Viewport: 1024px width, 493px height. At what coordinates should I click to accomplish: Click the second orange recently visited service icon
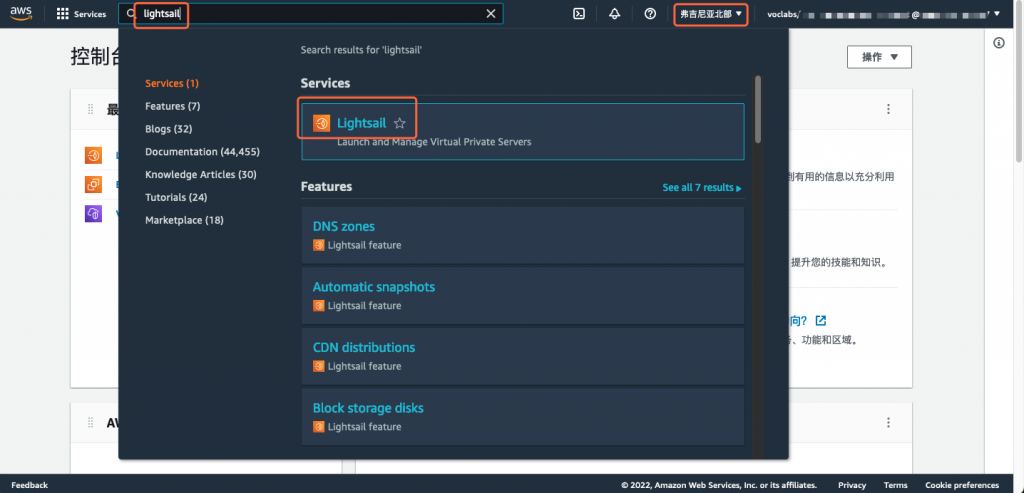tap(93, 185)
